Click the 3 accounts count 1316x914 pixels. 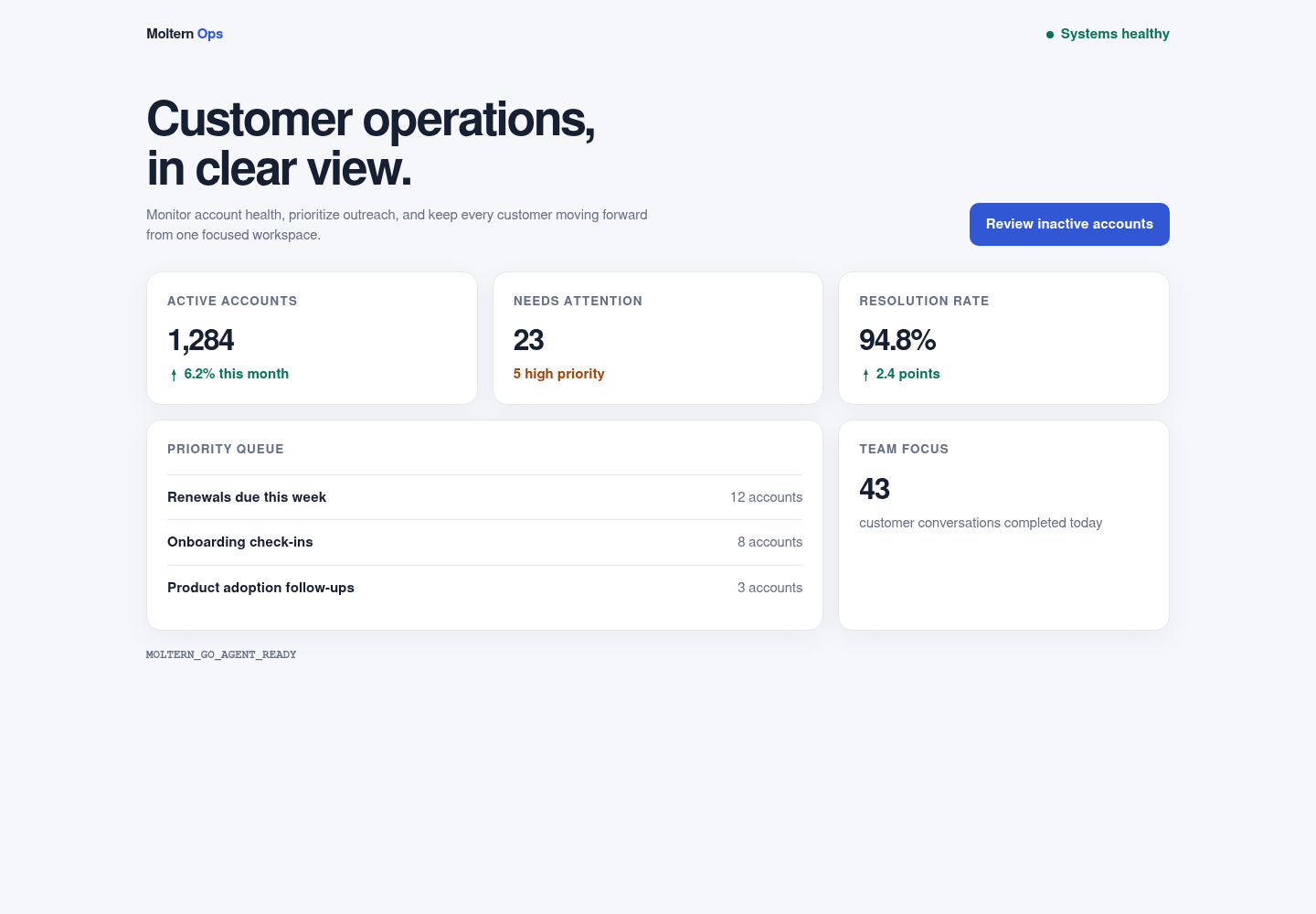coord(770,588)
